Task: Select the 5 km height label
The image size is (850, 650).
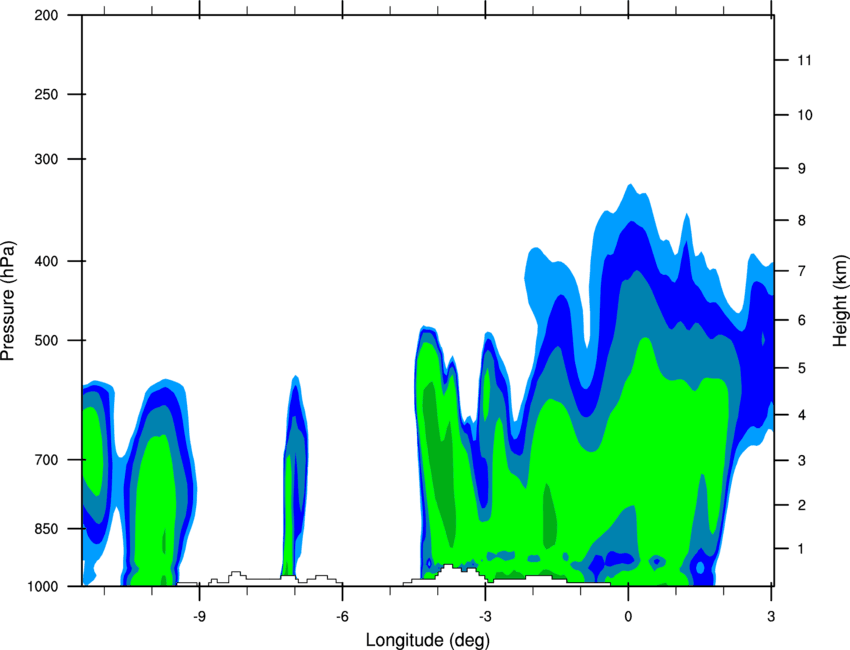Action: click(802, 368)
